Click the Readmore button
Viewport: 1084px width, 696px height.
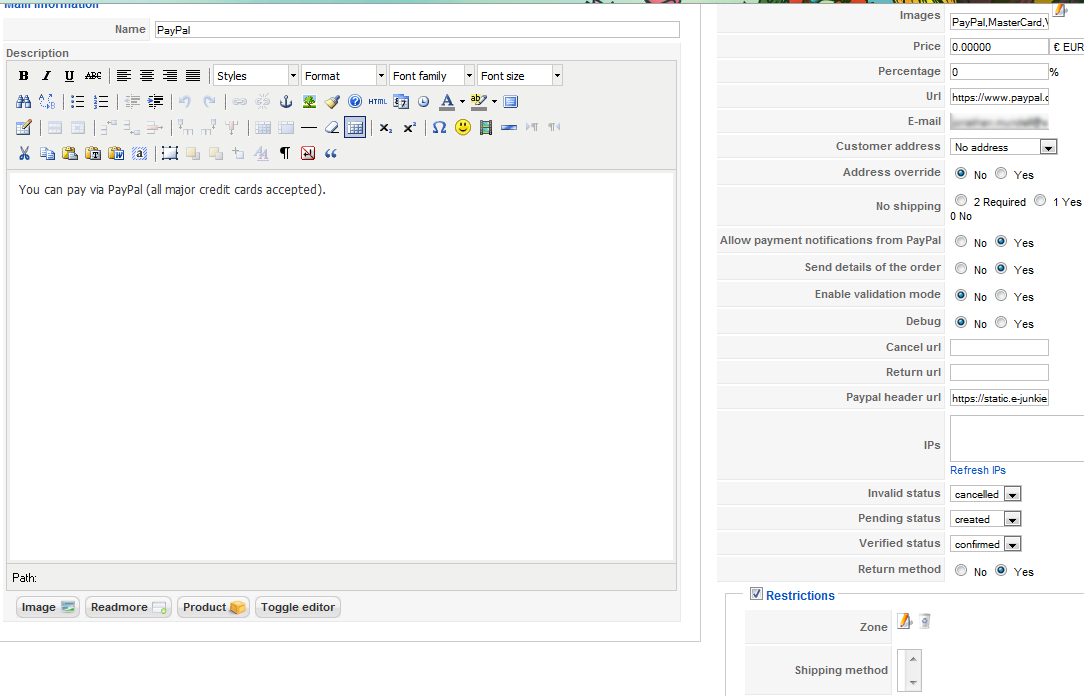coord(128,608)
